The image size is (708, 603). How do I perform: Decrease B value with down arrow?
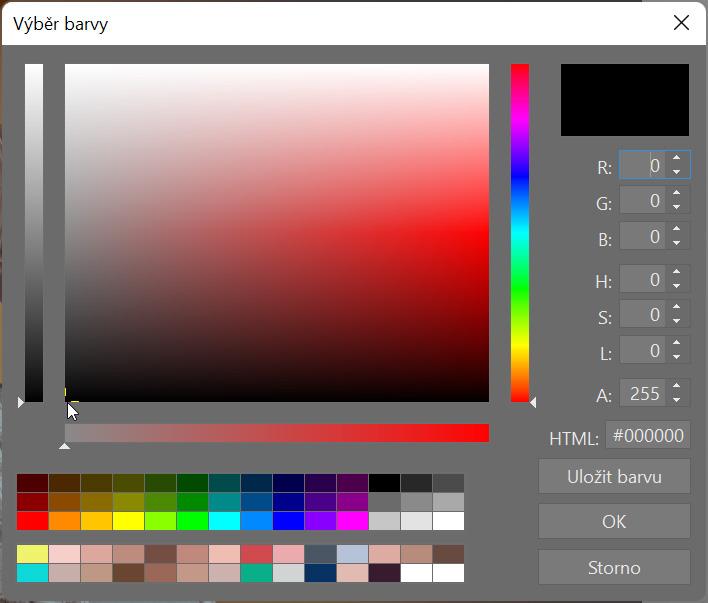pos(676,243)
